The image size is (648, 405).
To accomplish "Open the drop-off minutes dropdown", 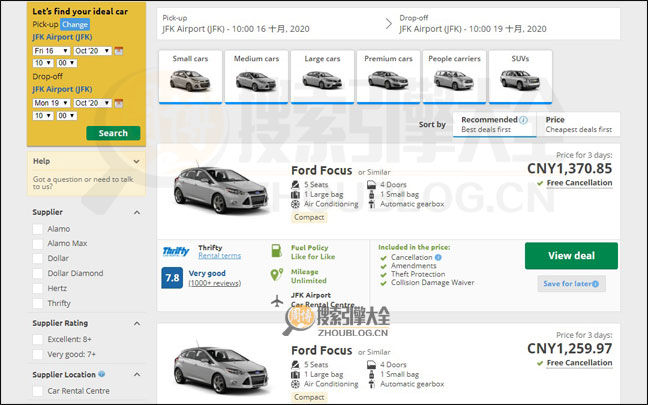I will [x=67, y=116].
